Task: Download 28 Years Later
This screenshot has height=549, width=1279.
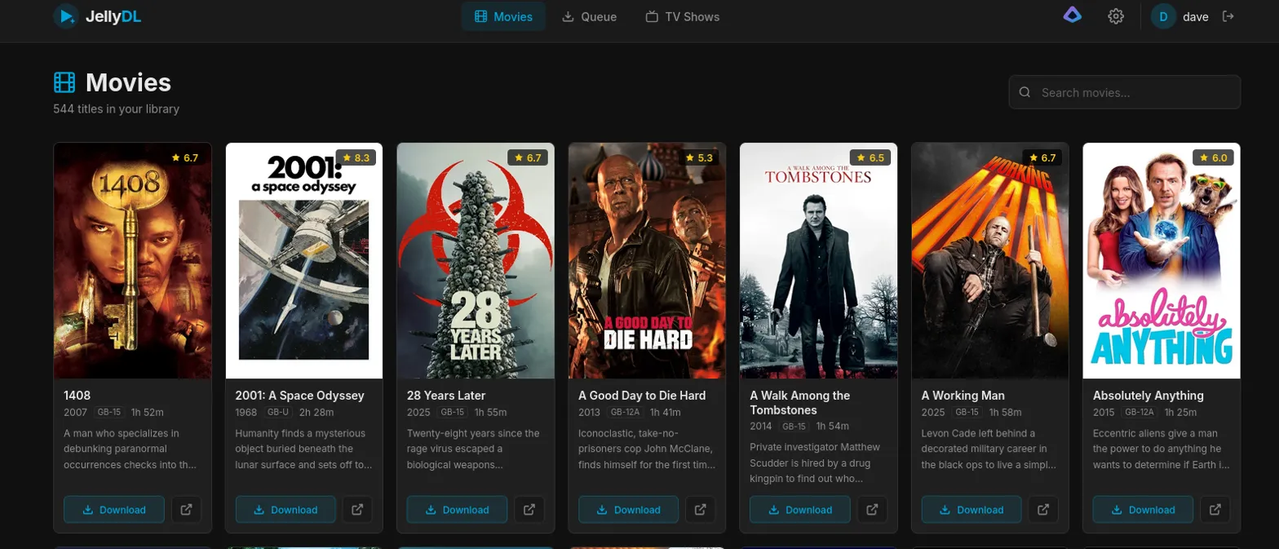Action: pos(457,509)
